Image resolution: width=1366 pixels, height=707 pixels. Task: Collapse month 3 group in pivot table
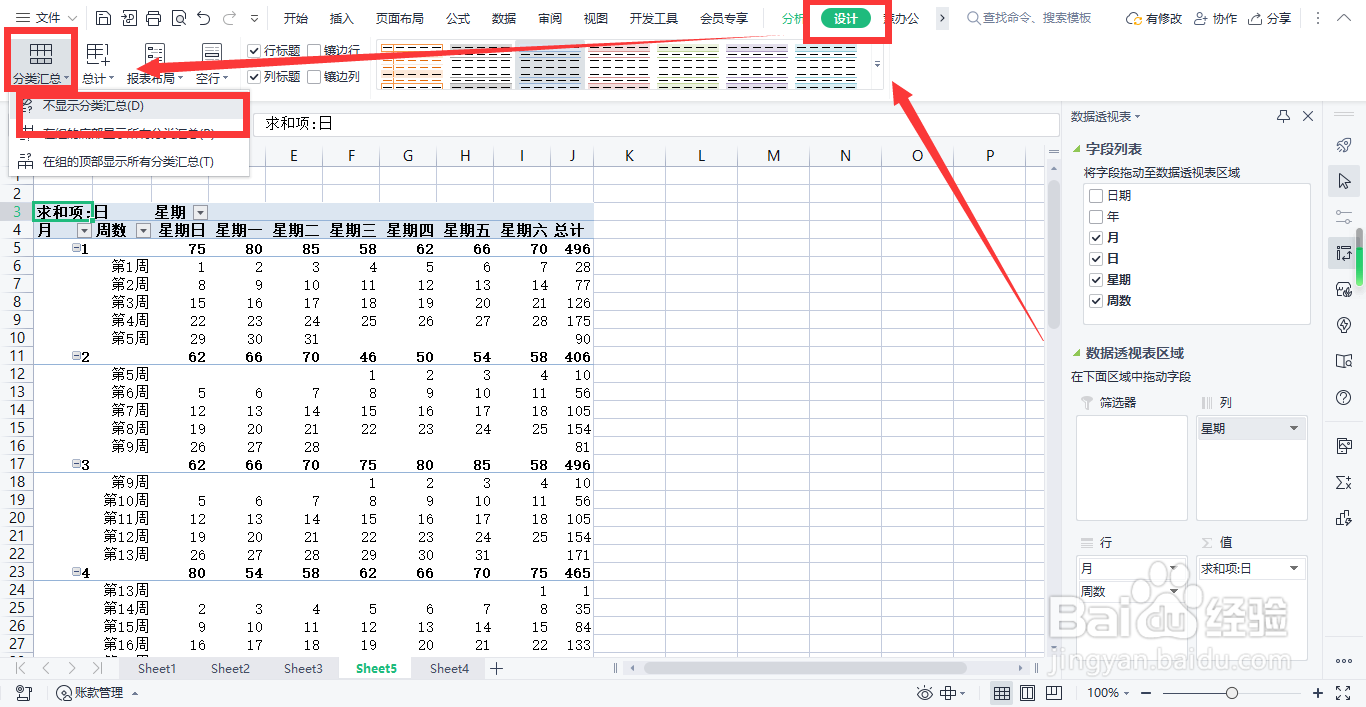(76, 464)
